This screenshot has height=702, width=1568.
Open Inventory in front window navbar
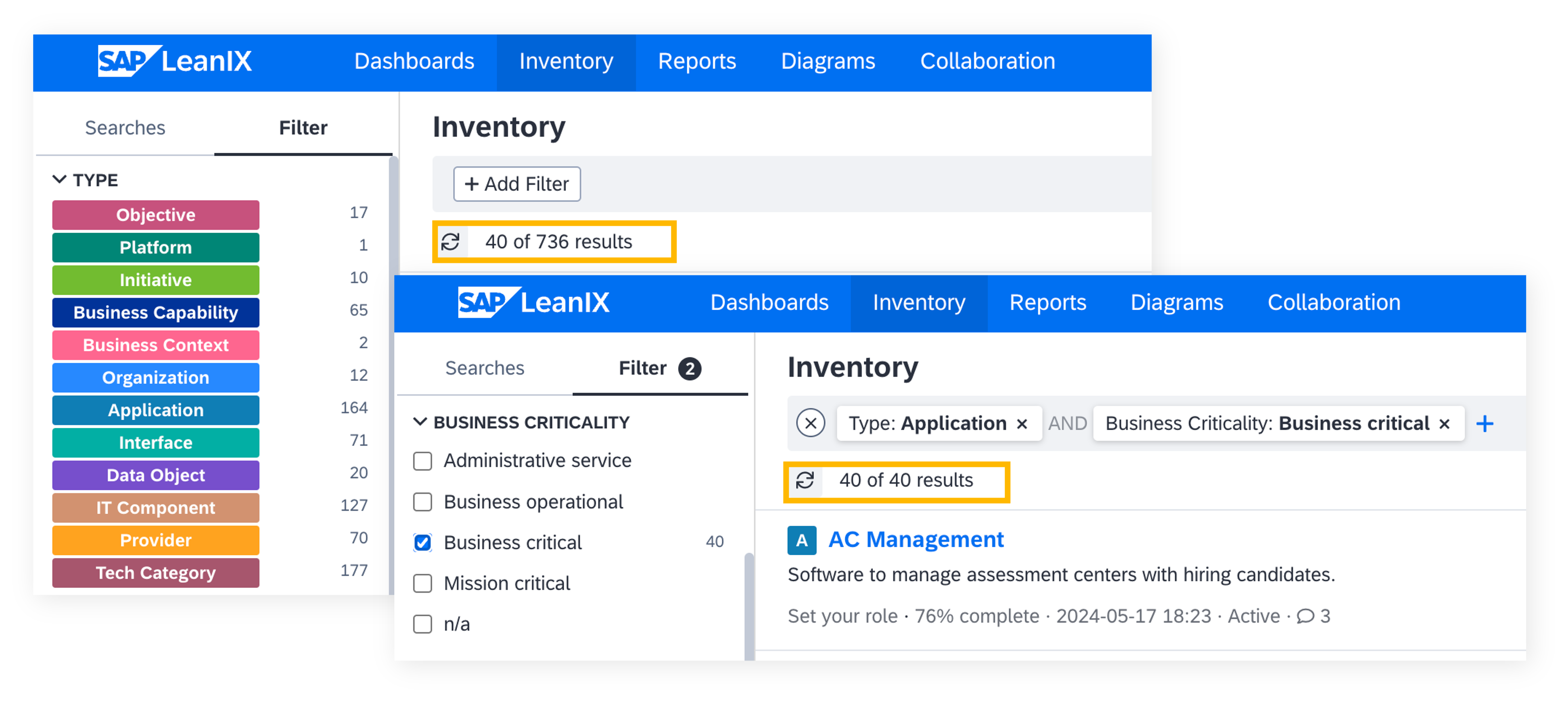point(919,303)
